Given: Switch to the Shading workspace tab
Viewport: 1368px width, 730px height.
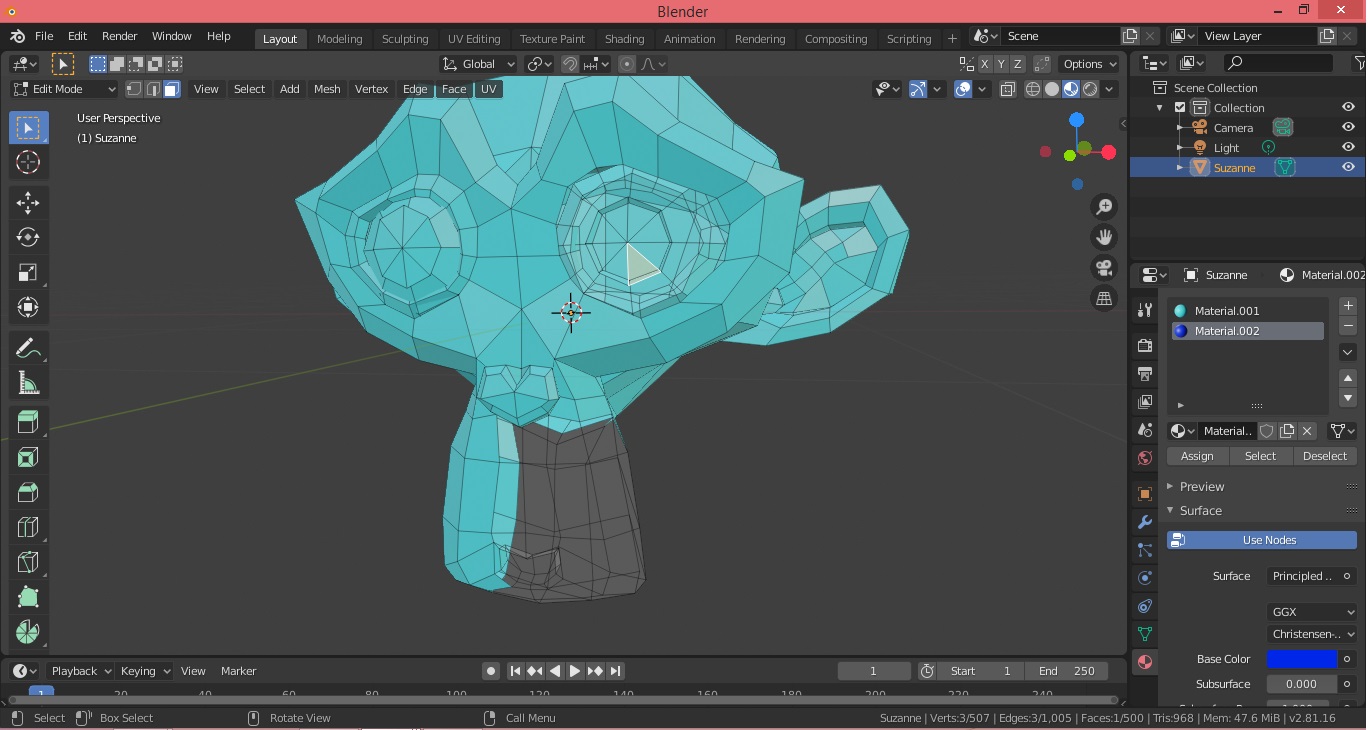Looking at the screenshot, I should (624, 39).
